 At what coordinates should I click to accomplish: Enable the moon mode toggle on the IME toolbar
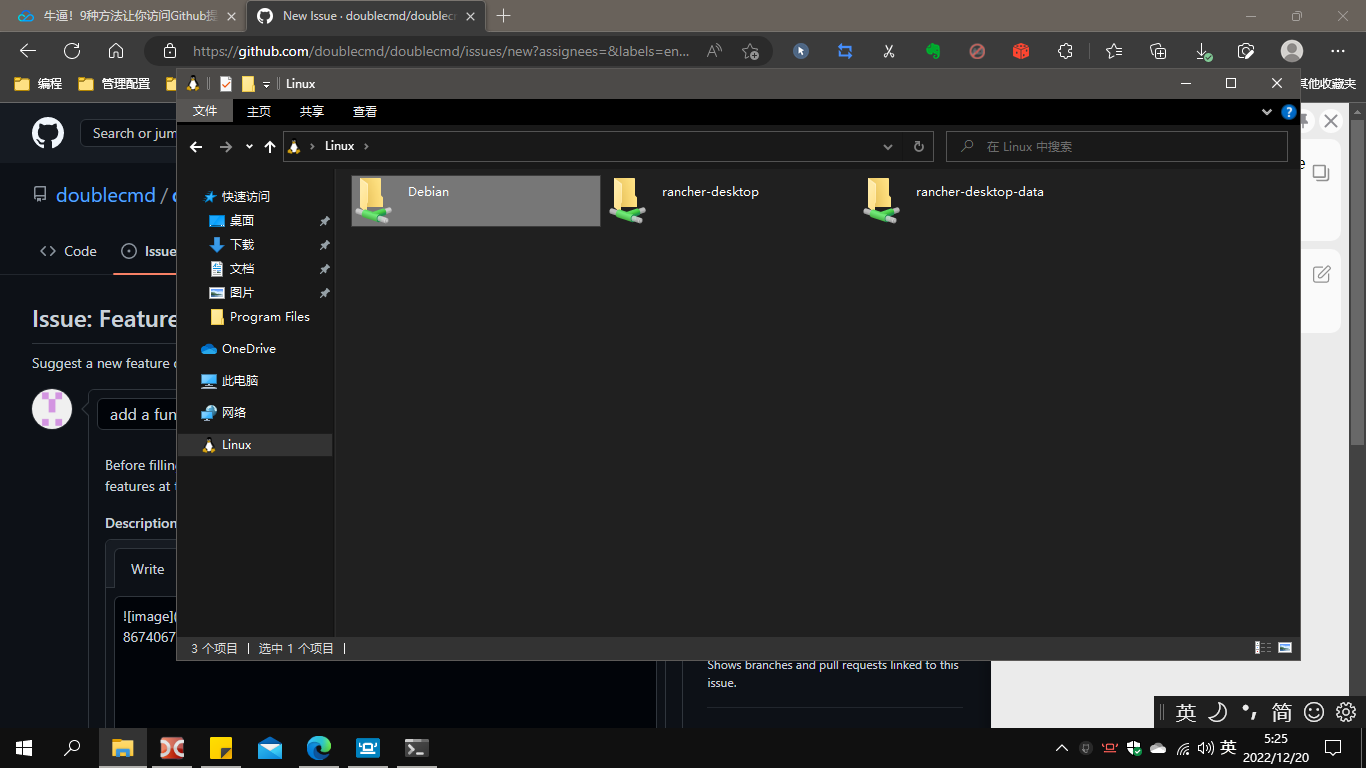(1217, 712)
